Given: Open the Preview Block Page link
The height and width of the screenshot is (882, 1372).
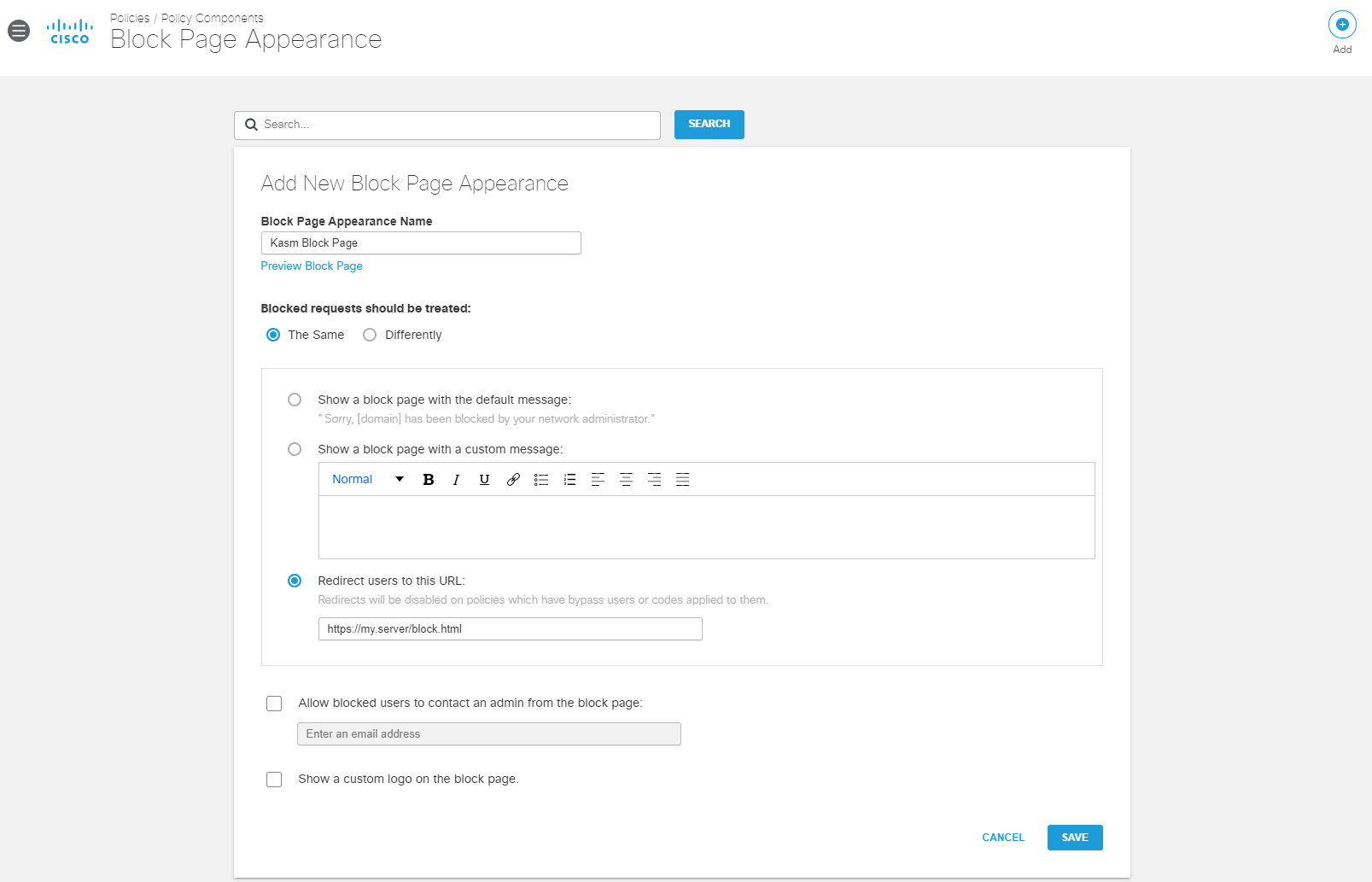Looking at the screenshot, I should 311,266.
